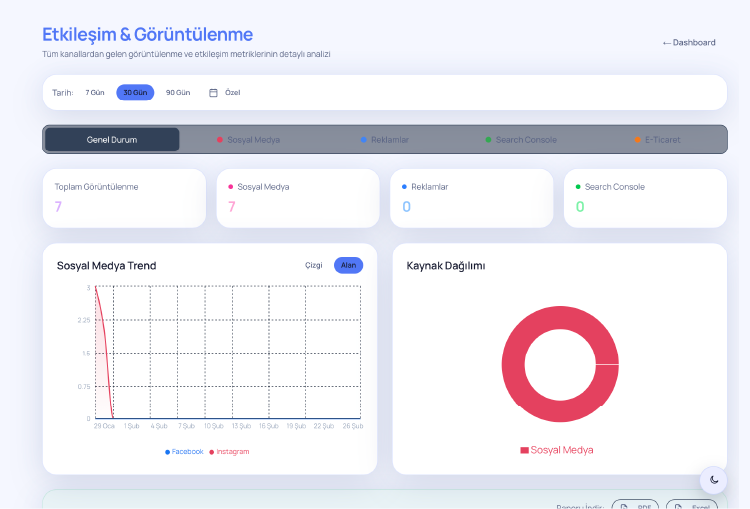Click the blue dot on Reklamlar card
The image size is (750, 509).
pyautogui.click(x=404, y=187)
